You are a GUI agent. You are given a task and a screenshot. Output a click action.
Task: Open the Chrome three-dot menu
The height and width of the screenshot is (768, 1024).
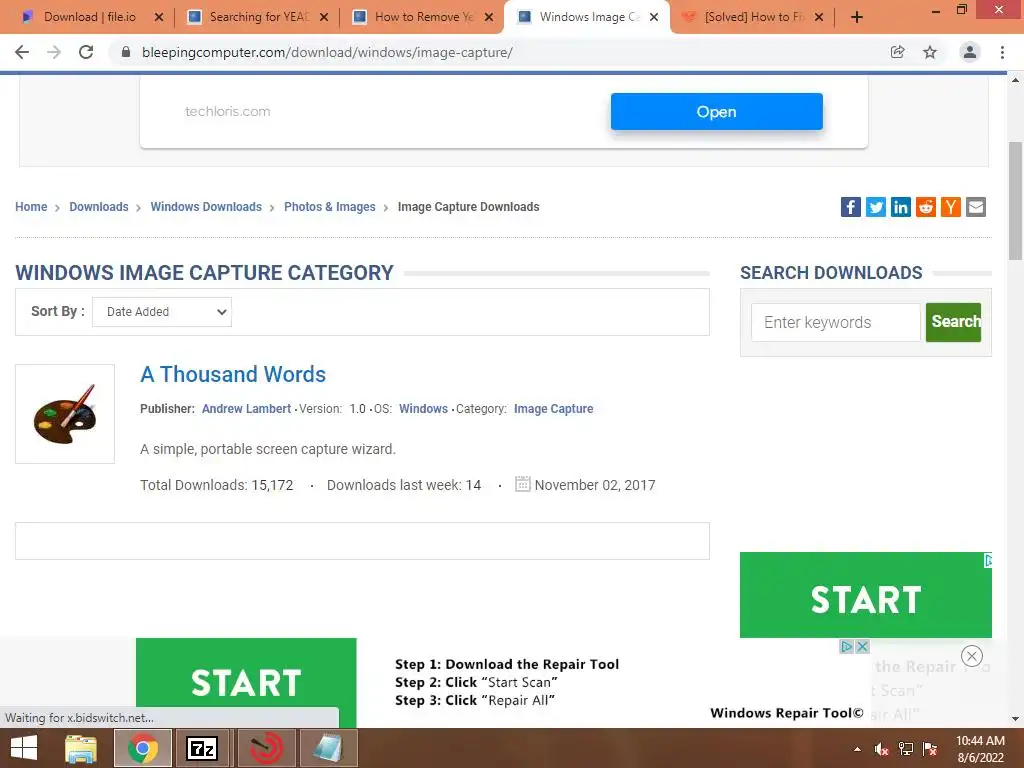(1002, 52)
